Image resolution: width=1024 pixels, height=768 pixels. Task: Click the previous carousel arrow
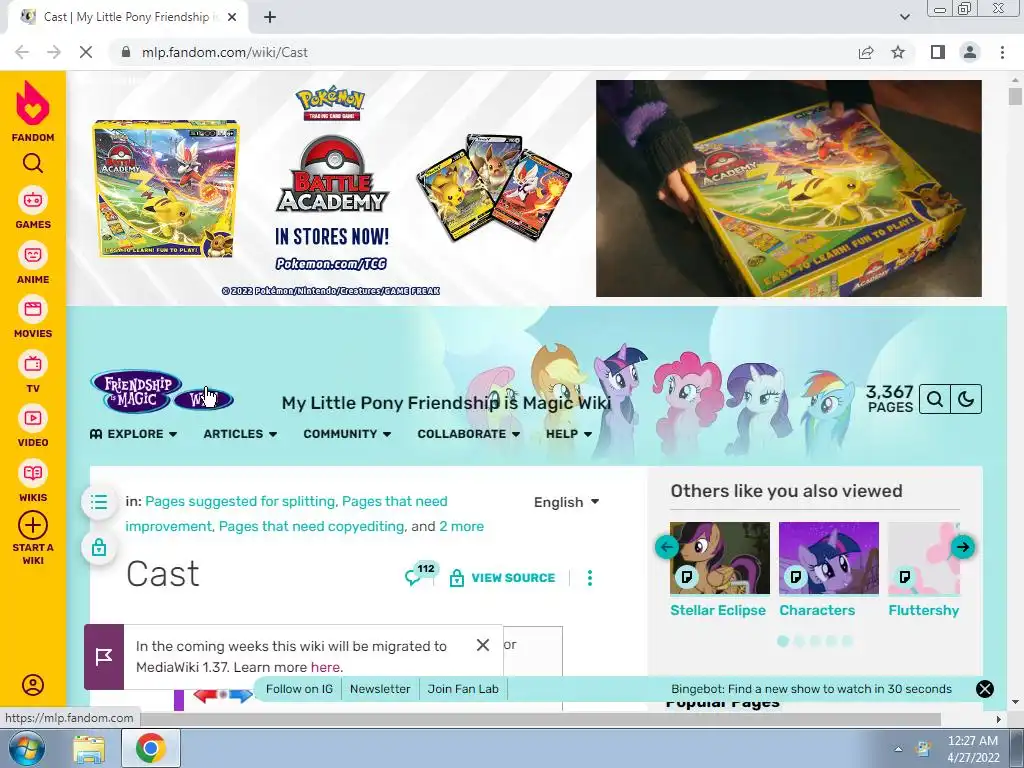(667, 547)
